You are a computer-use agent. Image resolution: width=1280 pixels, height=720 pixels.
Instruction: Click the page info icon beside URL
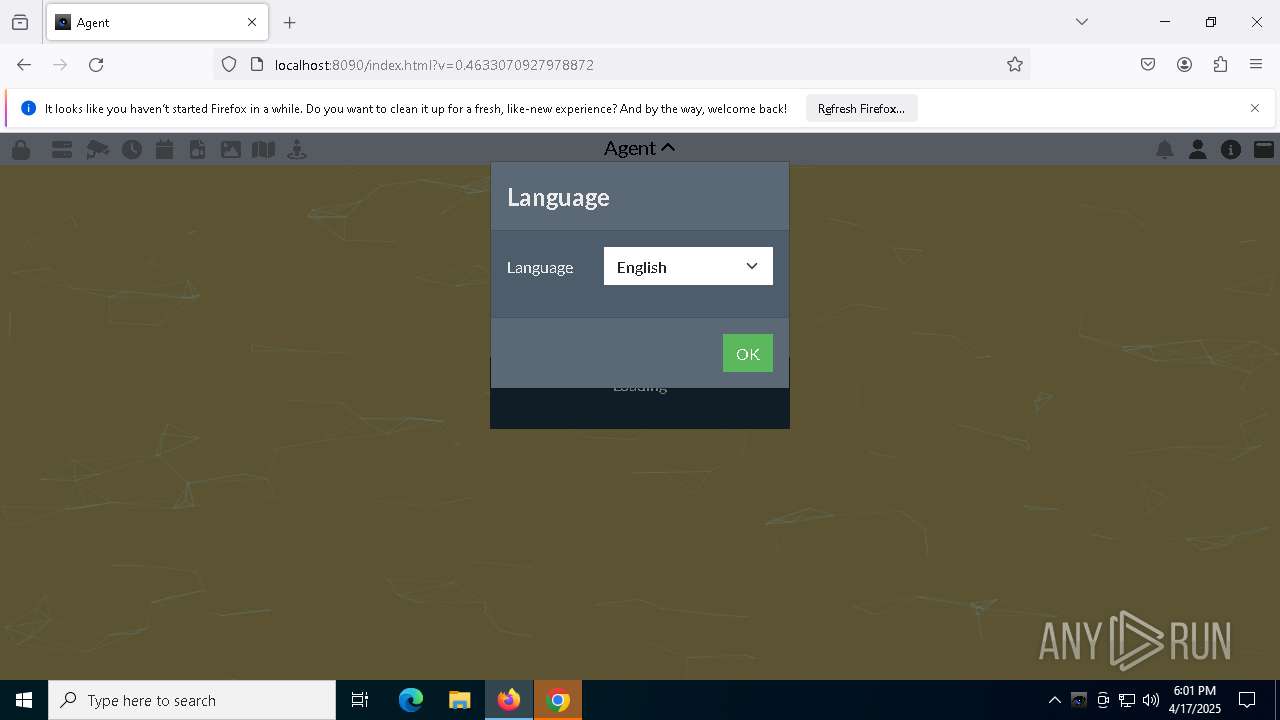(x=257, y=64)
